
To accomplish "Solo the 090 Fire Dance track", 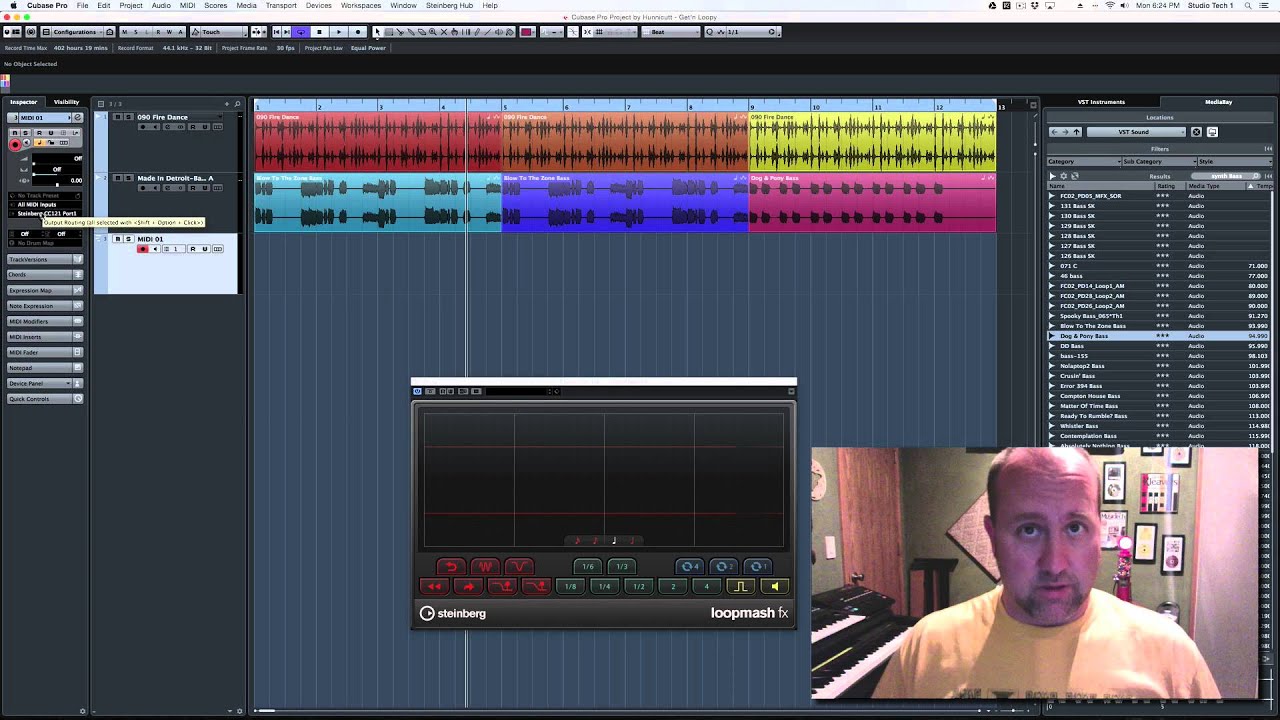I will click(129, 117).
